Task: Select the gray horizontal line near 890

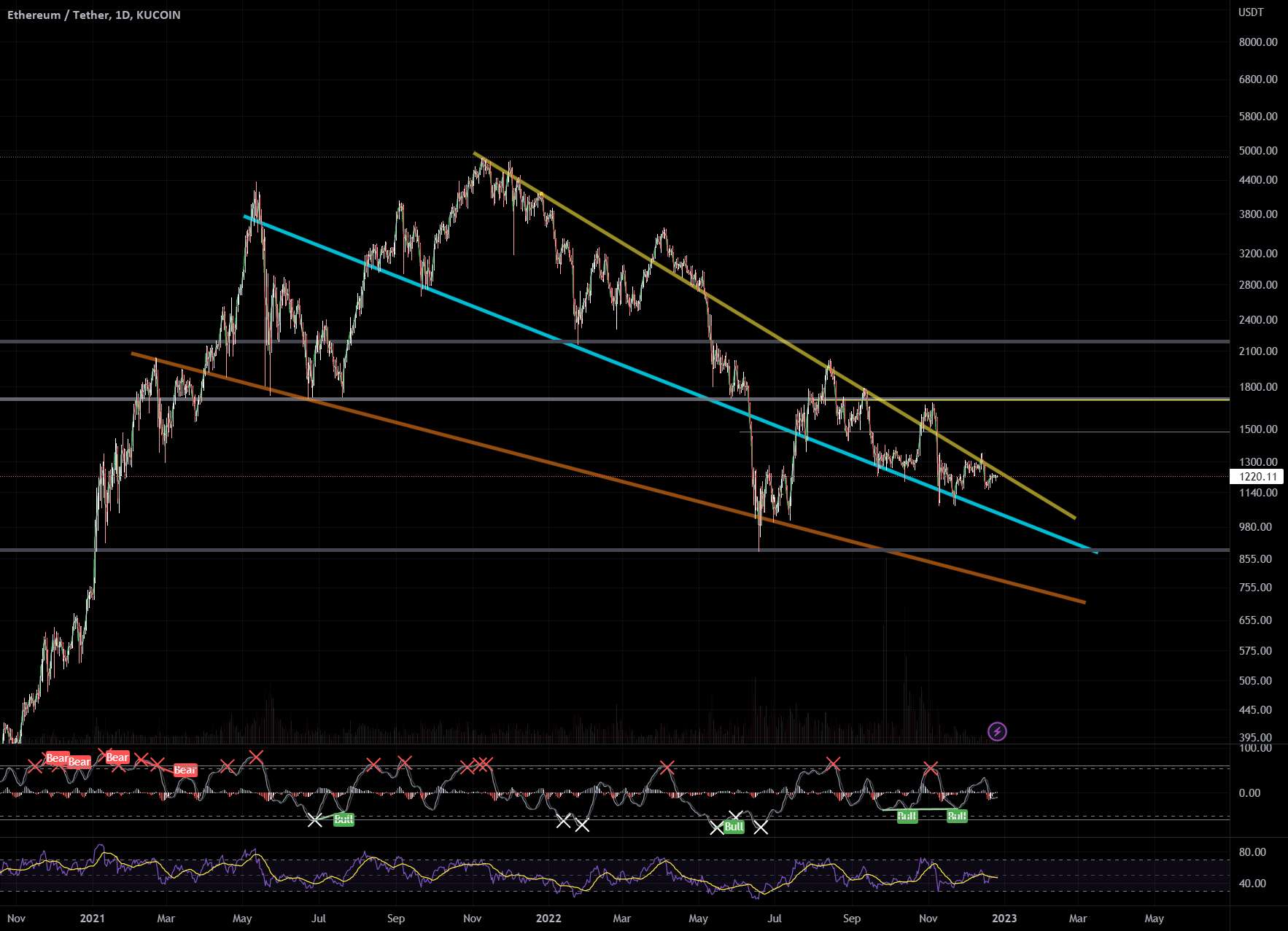Action: [615, 550]
